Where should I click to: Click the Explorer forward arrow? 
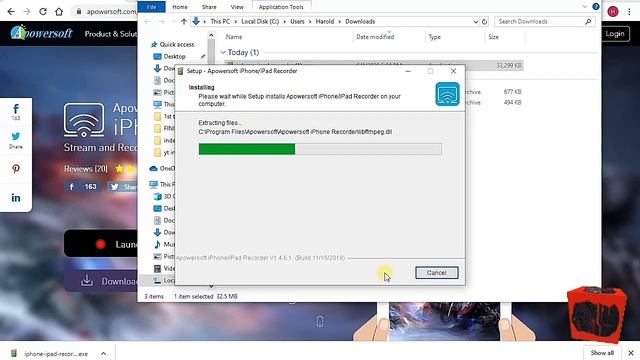pos(162,22)
